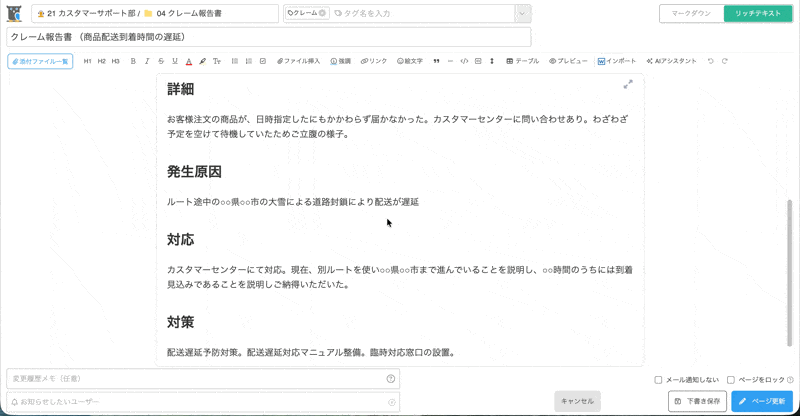Expand the editor with the fullscreen icon
800x416 pixels.
628,85
